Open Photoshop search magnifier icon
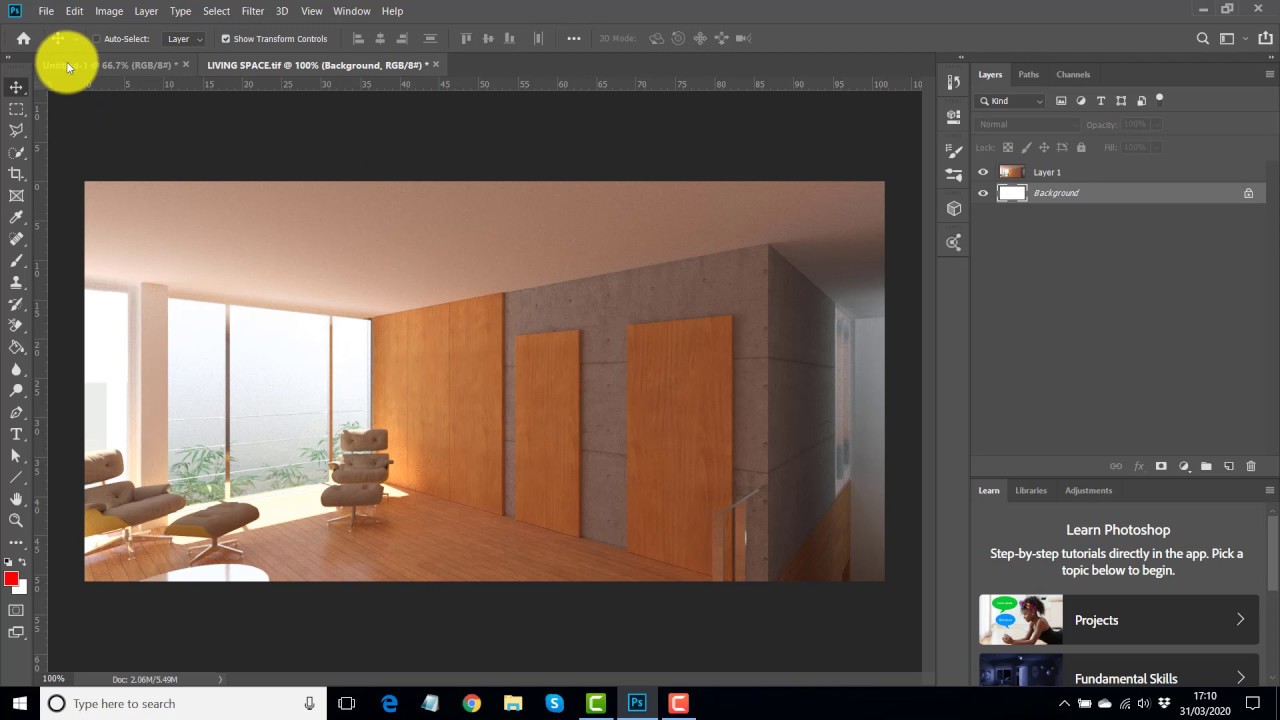The width and height of the screenshot is (1280, 720). tap(1203, 39)
